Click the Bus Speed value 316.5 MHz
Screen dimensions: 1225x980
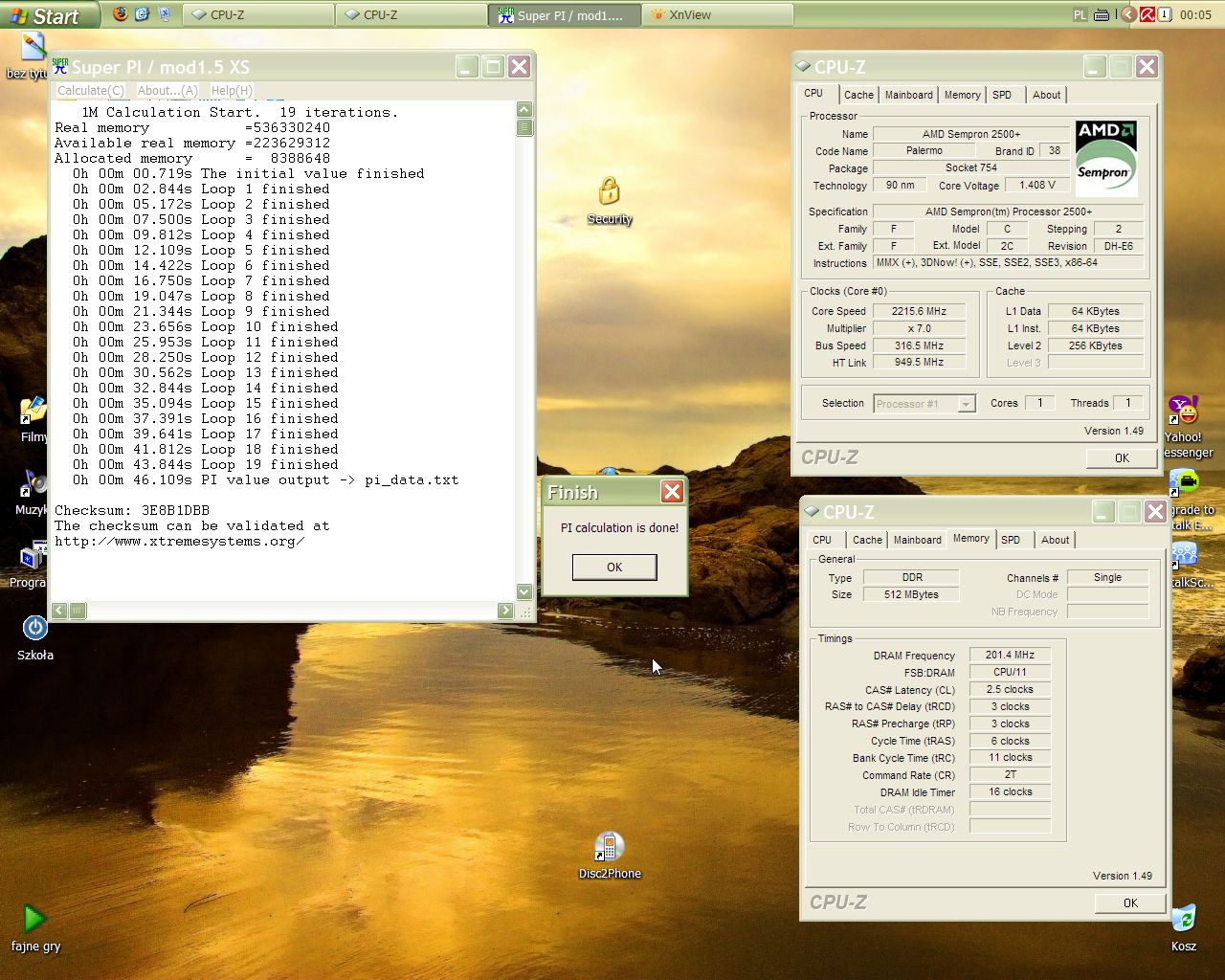pyautogui.click(x=919, y=345)
